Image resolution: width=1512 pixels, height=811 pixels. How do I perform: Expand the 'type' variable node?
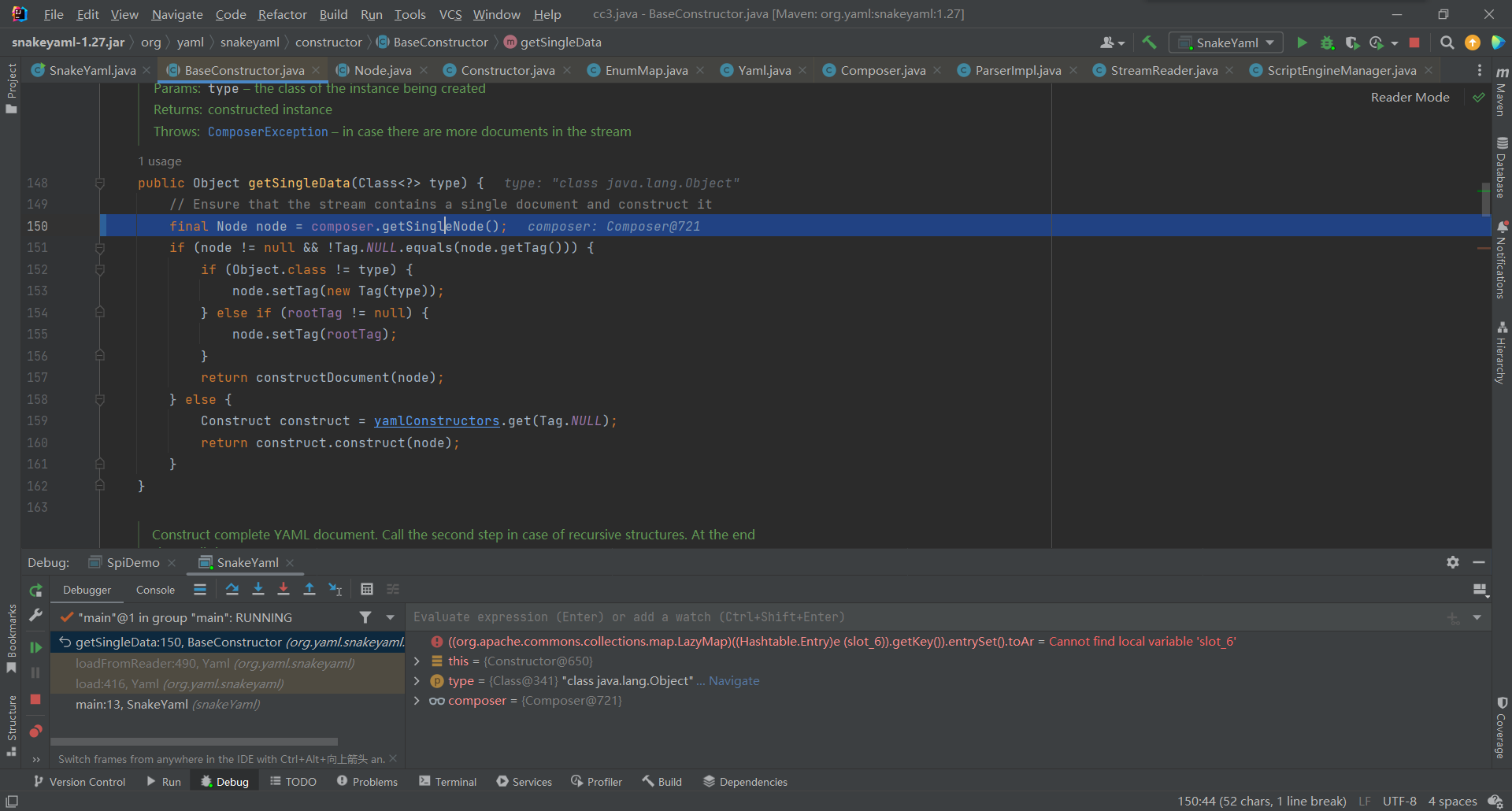[417, 681]
